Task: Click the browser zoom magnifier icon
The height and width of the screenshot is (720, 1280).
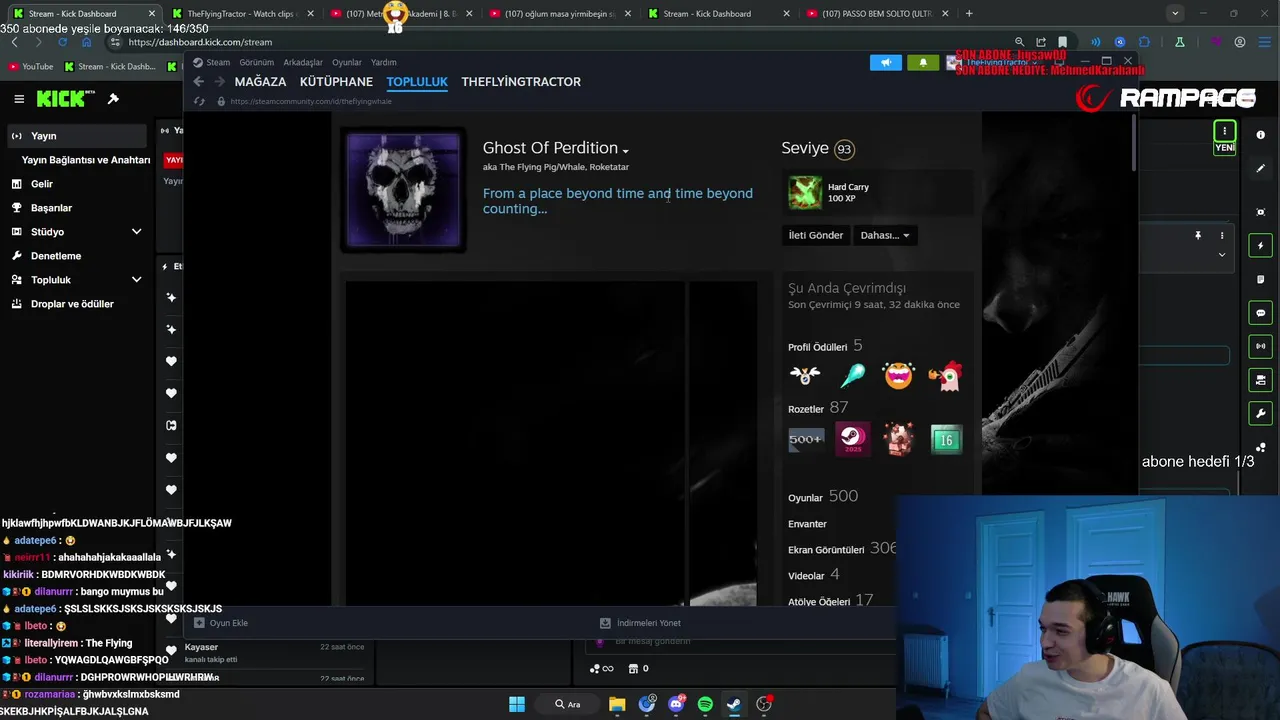Action: tap(1019, 42)
